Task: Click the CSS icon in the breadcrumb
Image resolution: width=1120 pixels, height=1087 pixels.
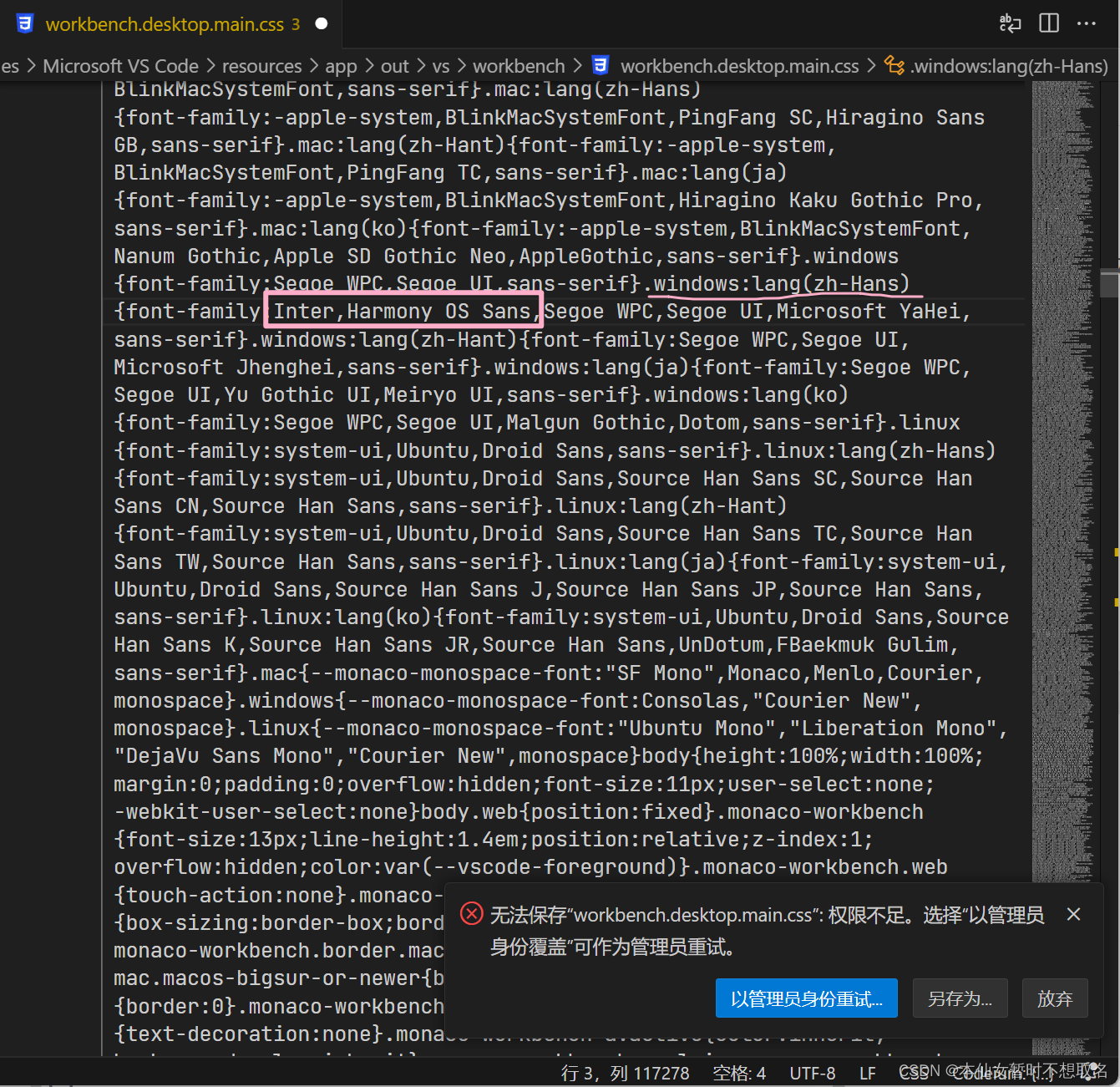Action: (x=600, y=65)
